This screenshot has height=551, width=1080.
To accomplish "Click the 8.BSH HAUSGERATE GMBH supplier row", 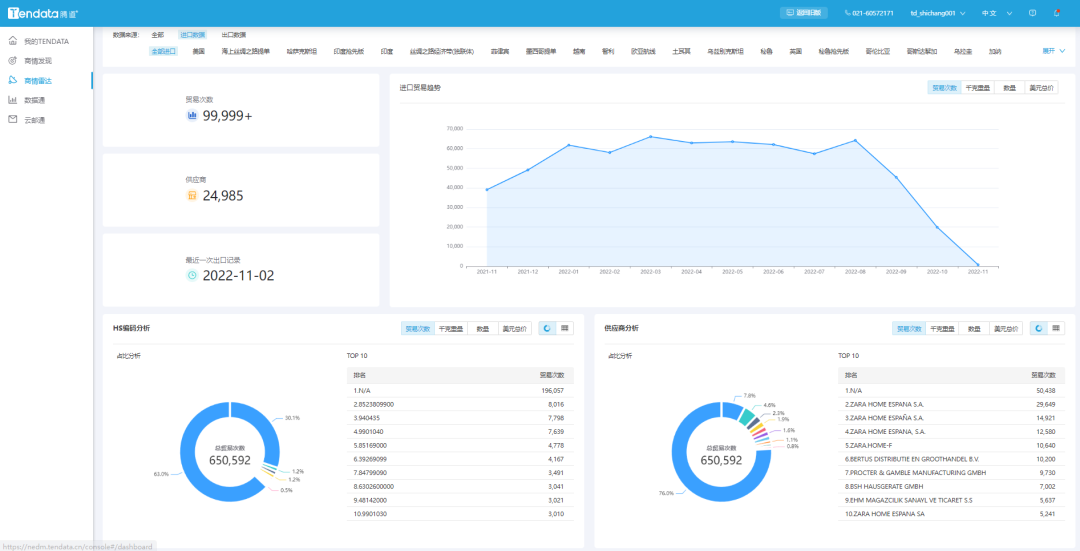I will [952, 486].
